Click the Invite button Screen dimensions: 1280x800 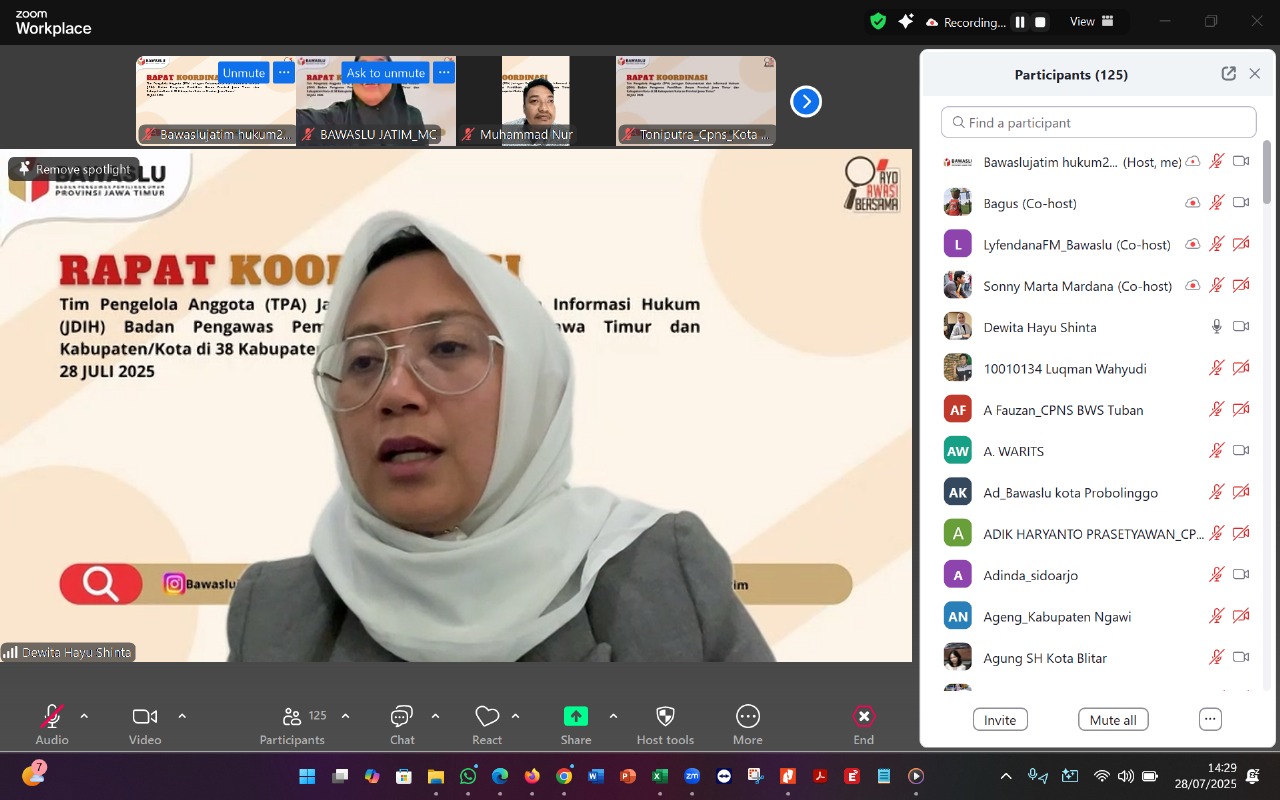pos(1000,719)
